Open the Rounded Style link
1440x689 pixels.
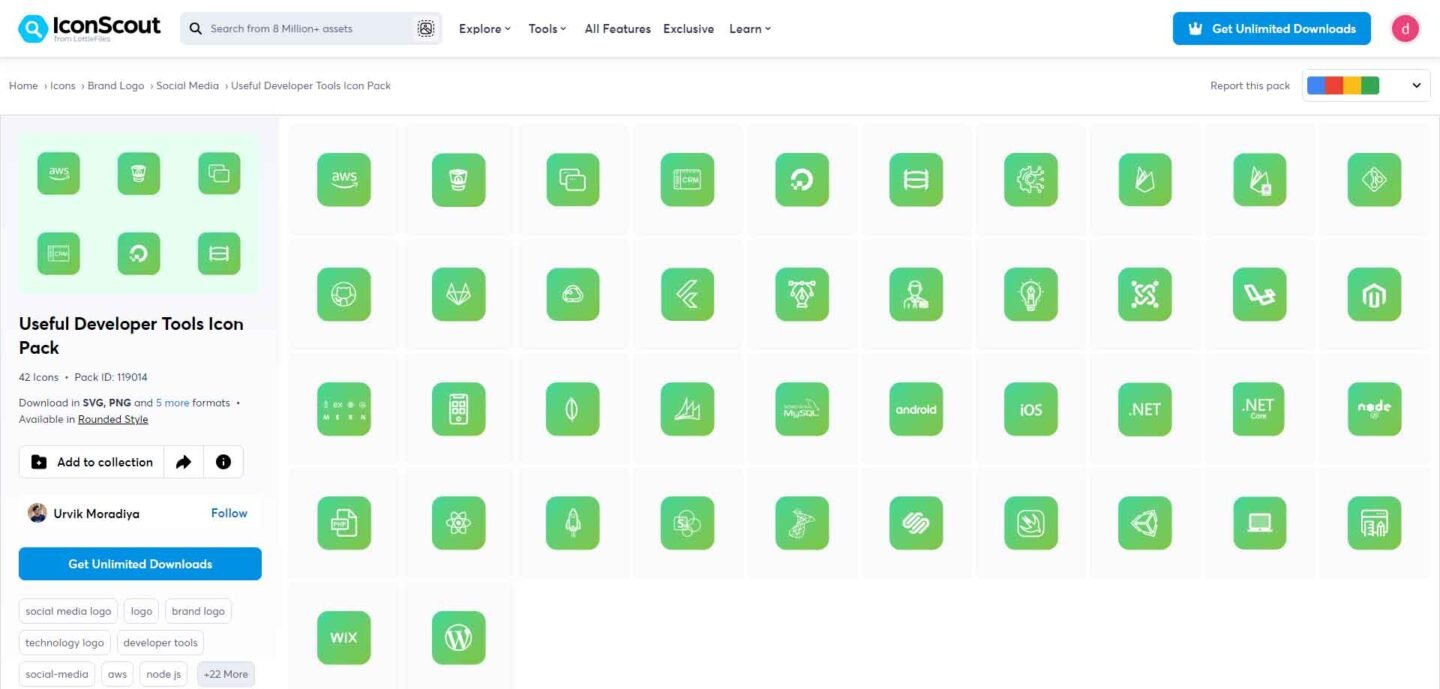(x=113, y=420)
